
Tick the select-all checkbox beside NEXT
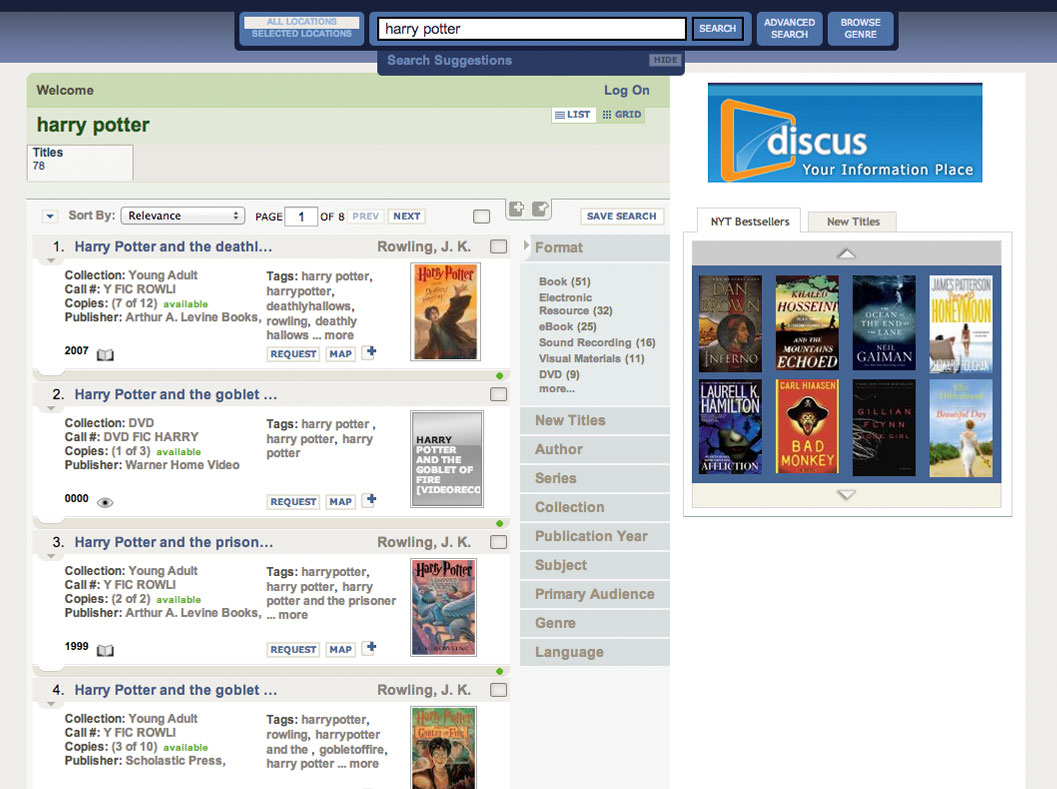click(481, 216)
